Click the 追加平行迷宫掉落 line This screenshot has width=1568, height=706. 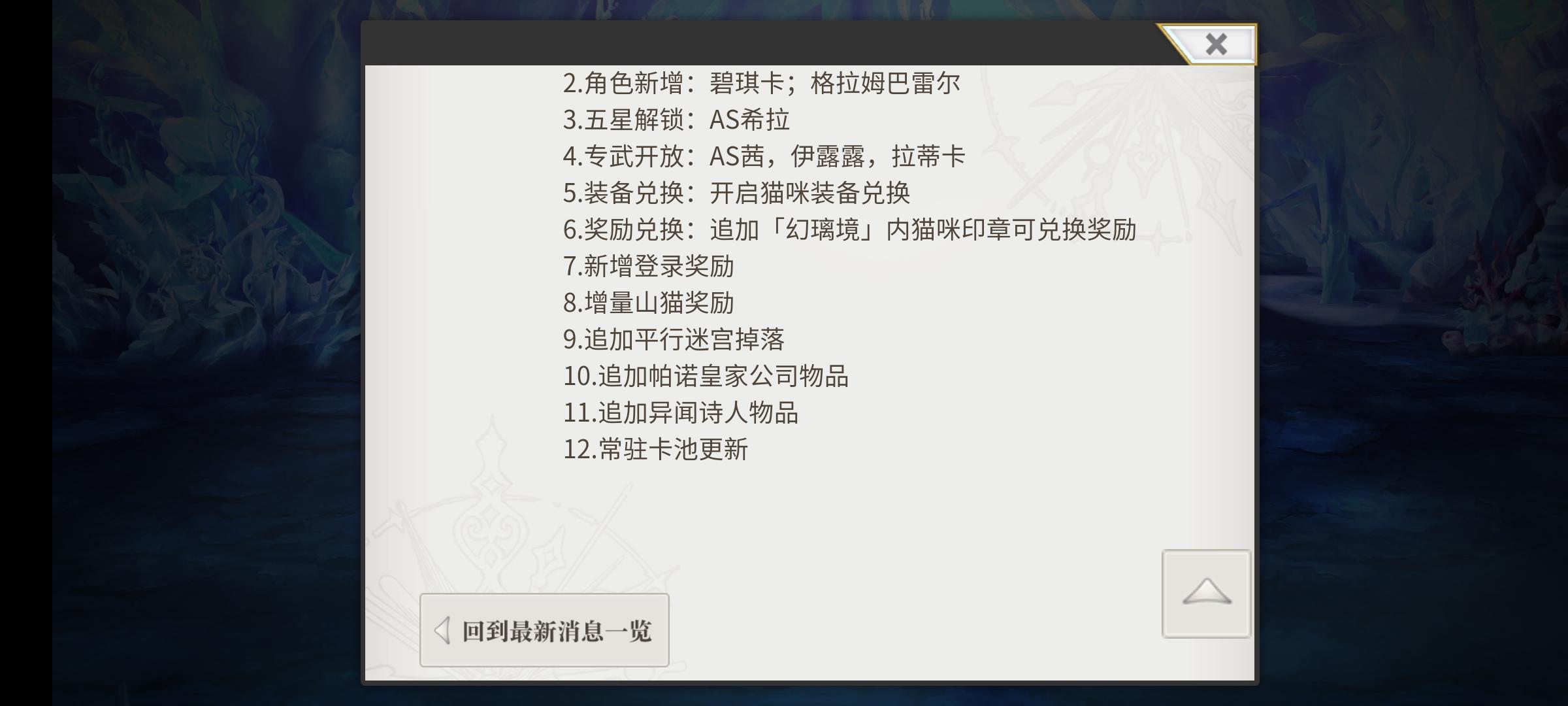674,339
